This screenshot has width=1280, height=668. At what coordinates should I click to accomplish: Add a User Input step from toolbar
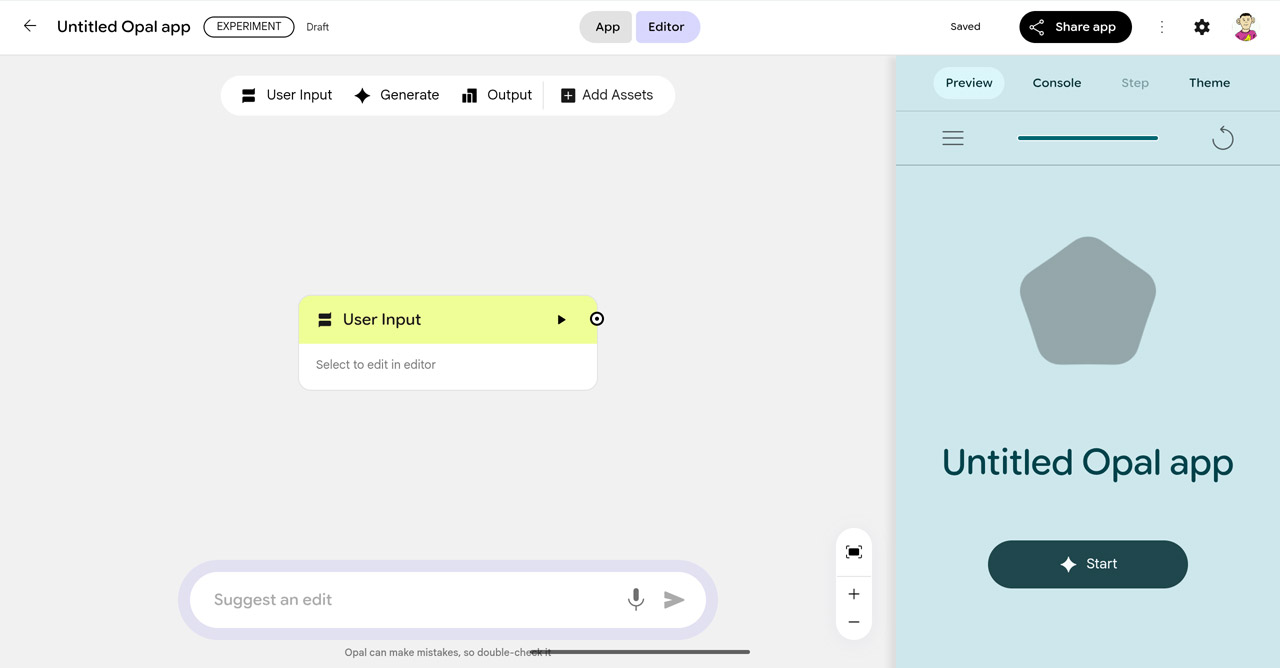(287, 95)
